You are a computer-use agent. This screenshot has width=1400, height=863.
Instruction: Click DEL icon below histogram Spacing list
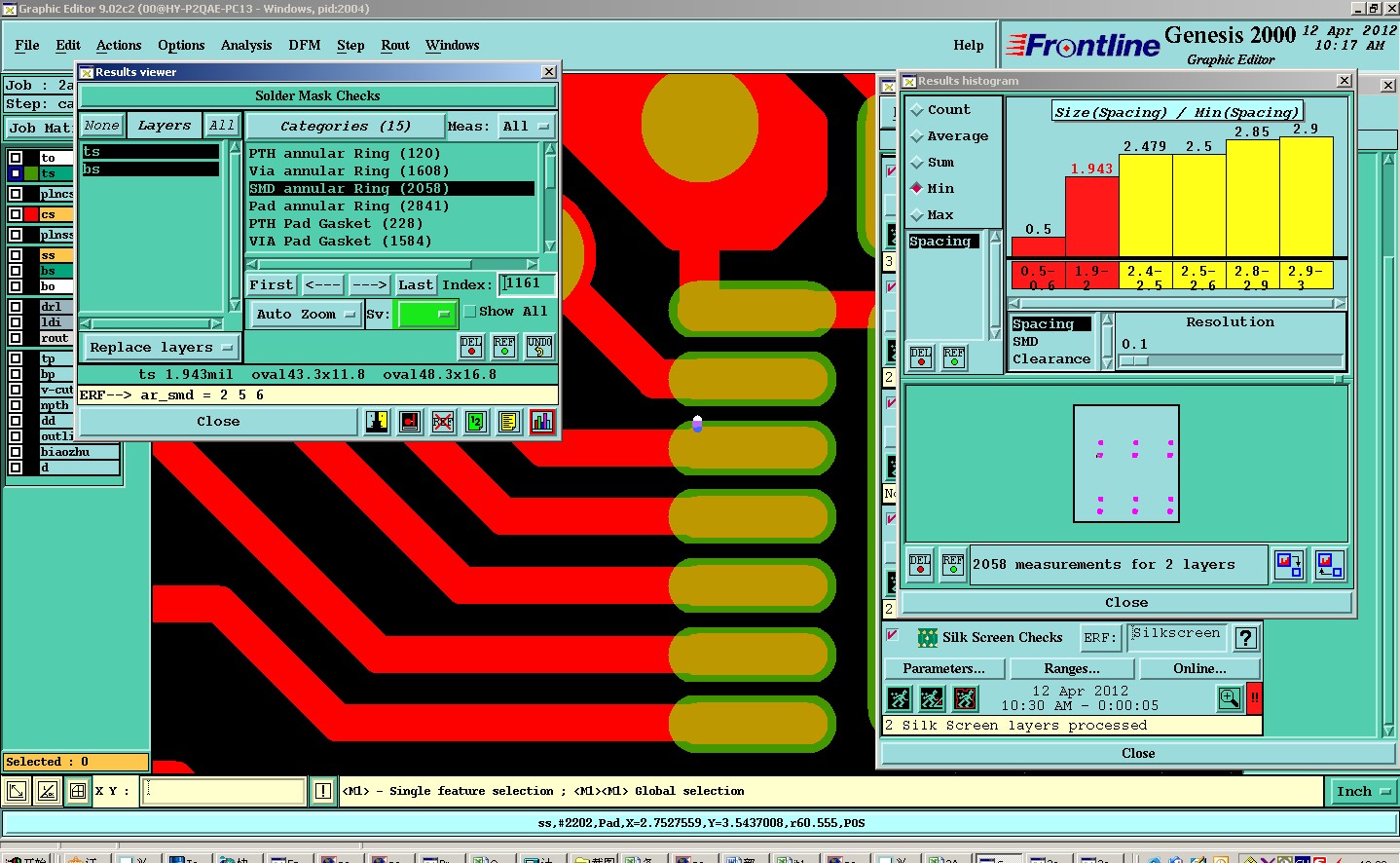click(x=921, y=357)
